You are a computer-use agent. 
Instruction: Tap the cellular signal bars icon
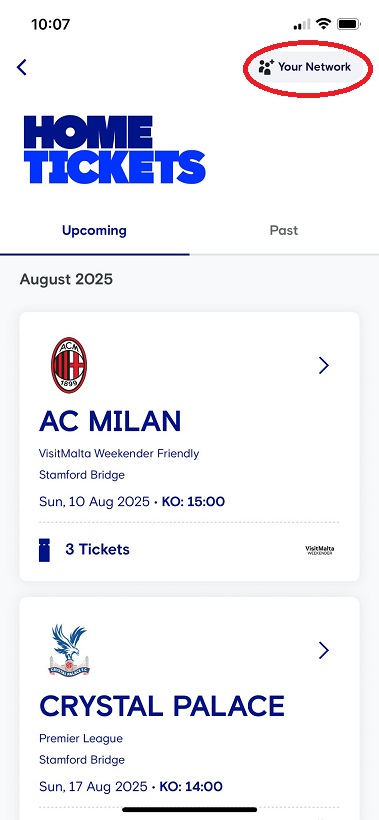[302, 25]
